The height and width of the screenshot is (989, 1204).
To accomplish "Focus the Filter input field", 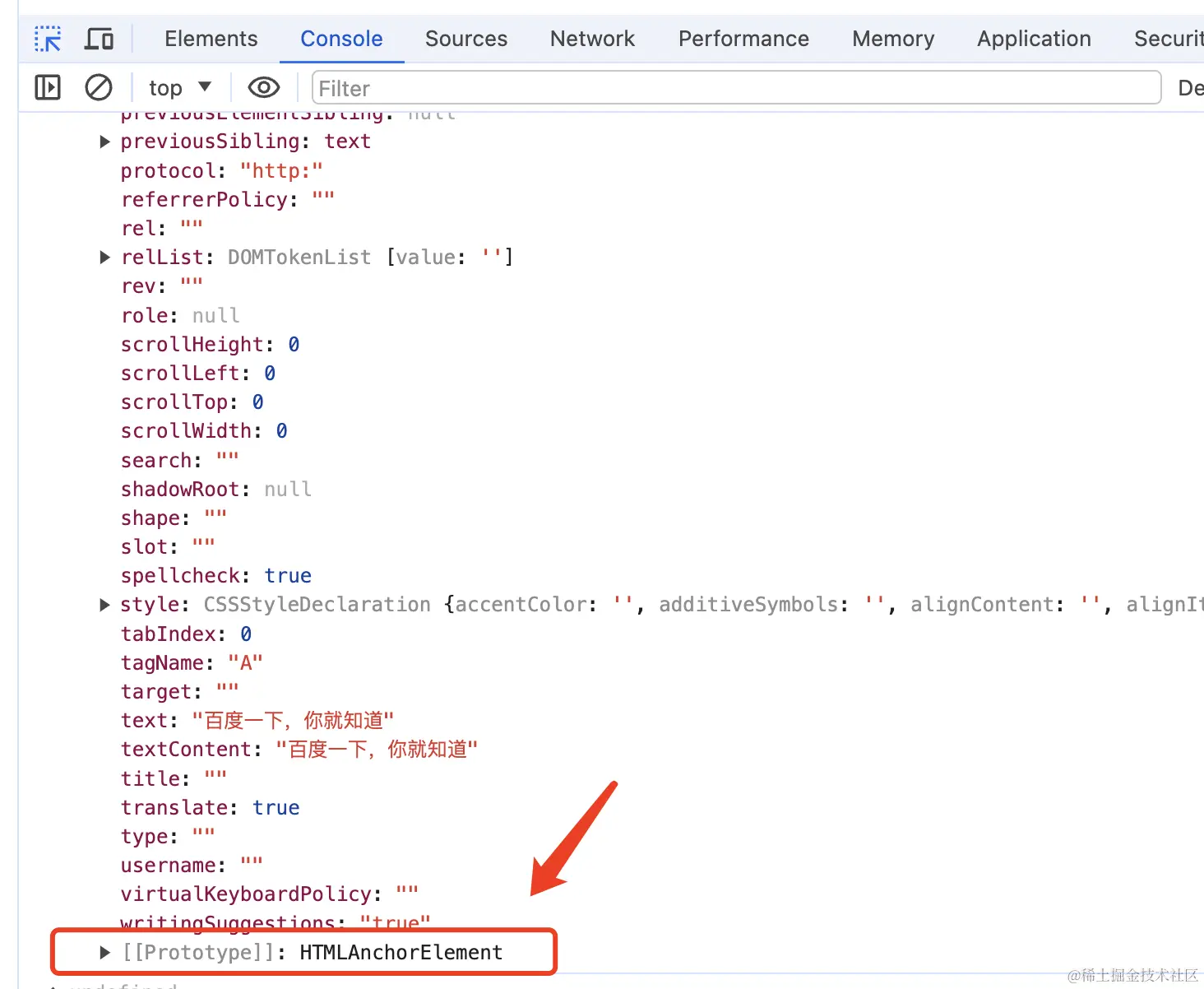I will [736, 87].
